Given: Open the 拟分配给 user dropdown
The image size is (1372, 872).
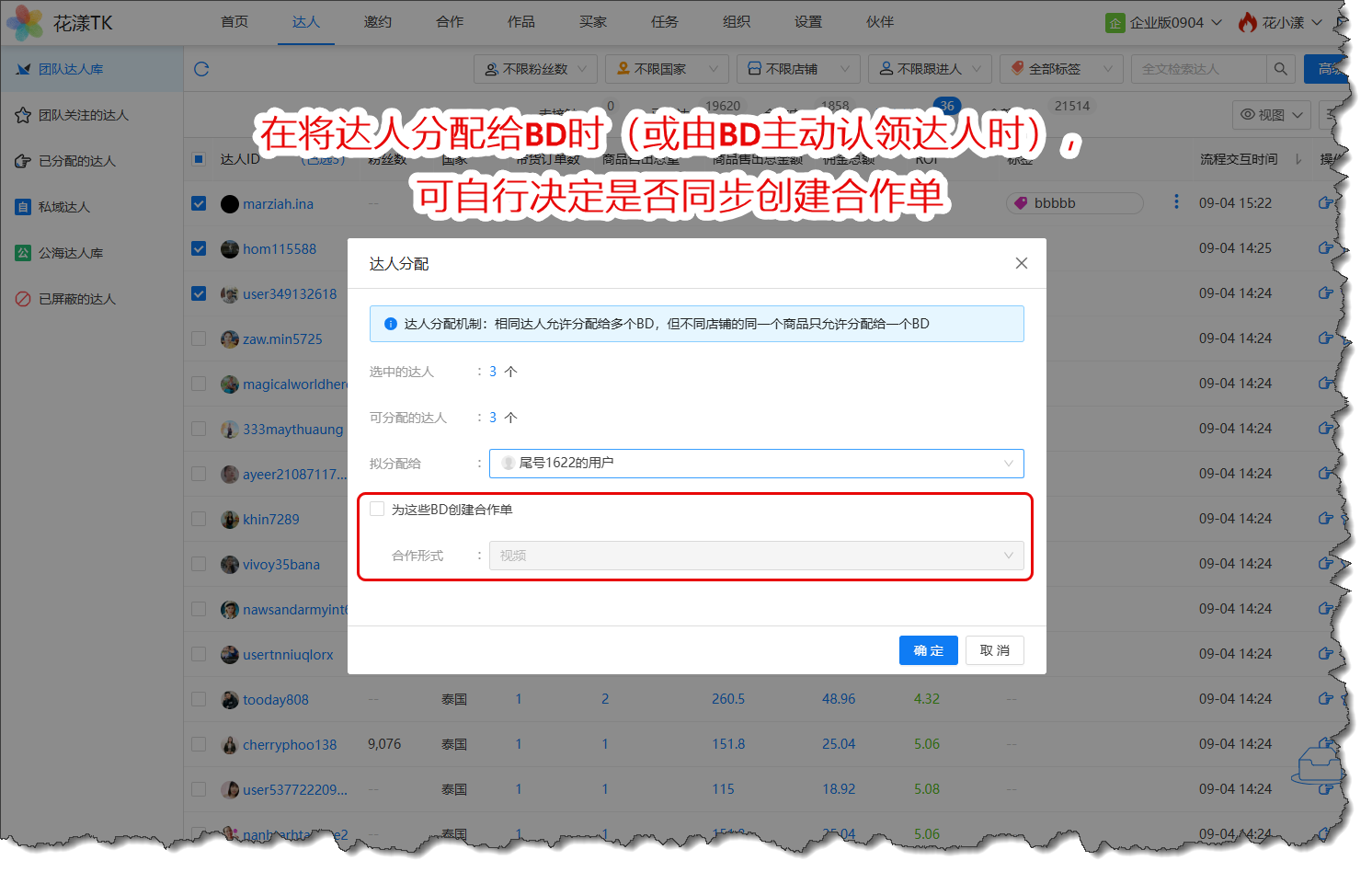Looking at the screenshot, I should tap(756, 464).
